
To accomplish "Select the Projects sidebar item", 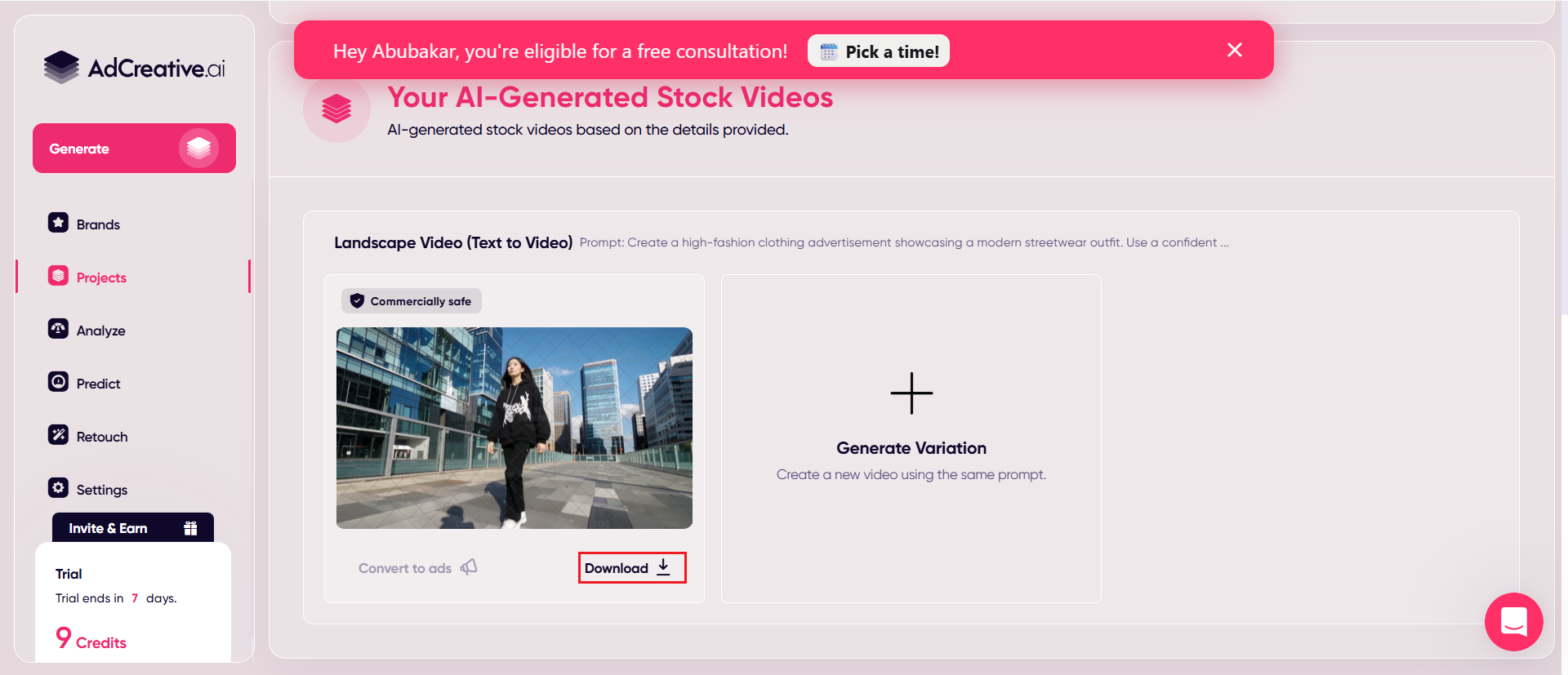I will coord(101,278).
